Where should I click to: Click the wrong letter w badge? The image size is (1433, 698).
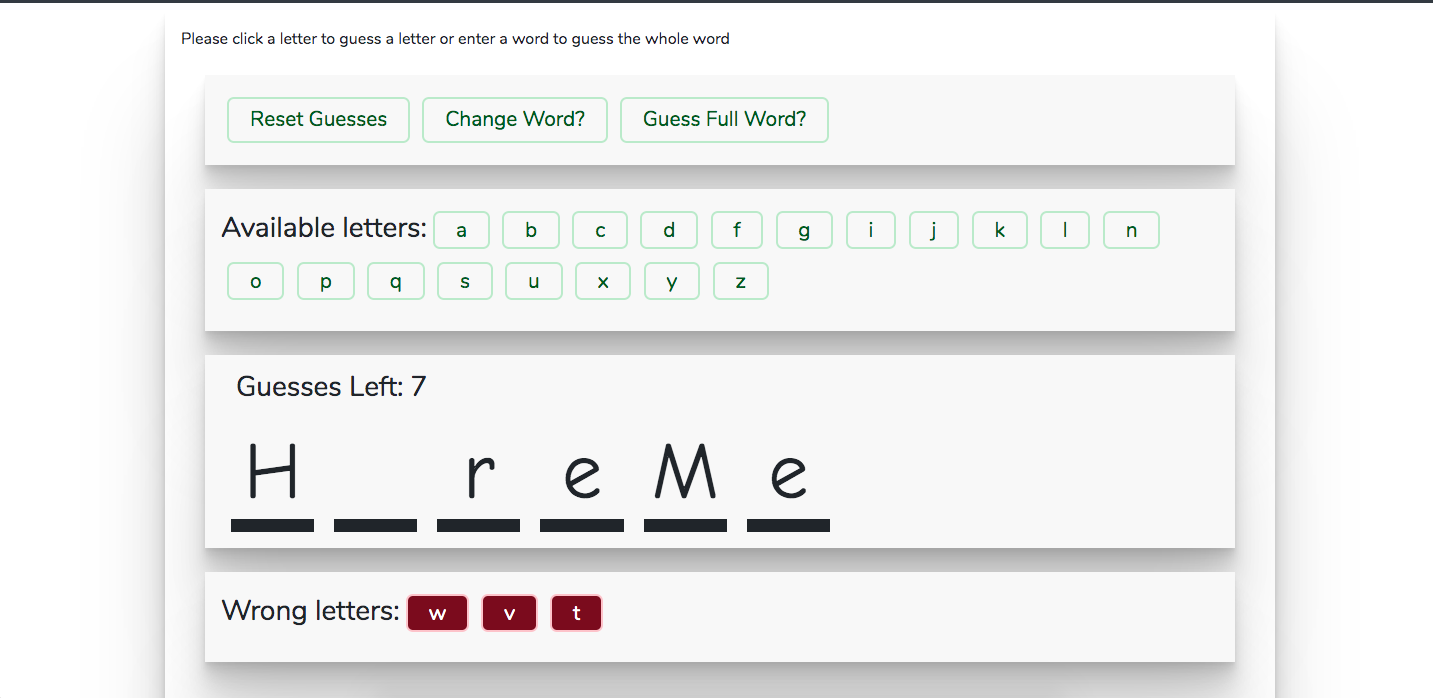[x=437, y=613]
